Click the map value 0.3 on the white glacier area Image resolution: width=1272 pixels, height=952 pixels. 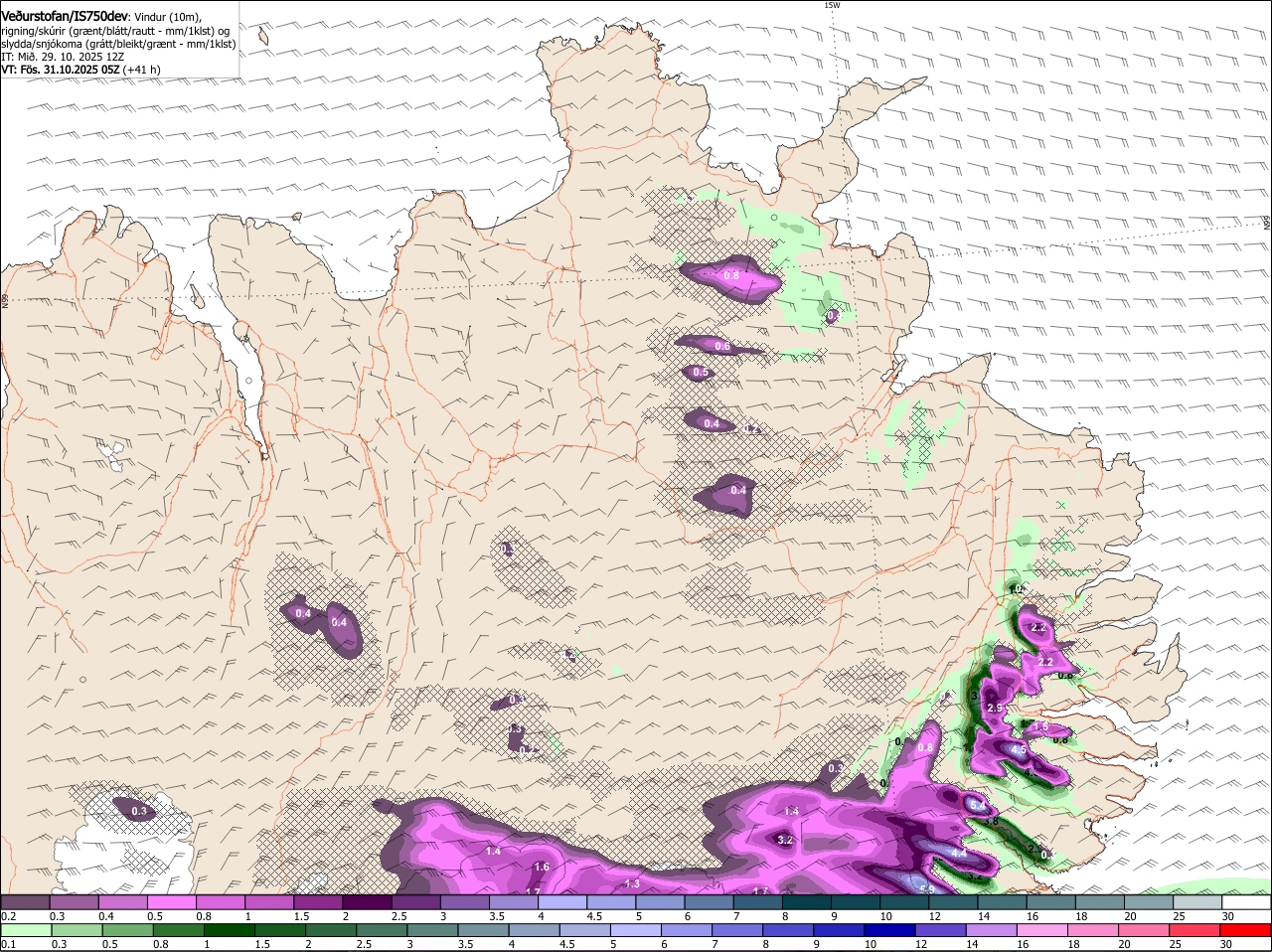139,811
